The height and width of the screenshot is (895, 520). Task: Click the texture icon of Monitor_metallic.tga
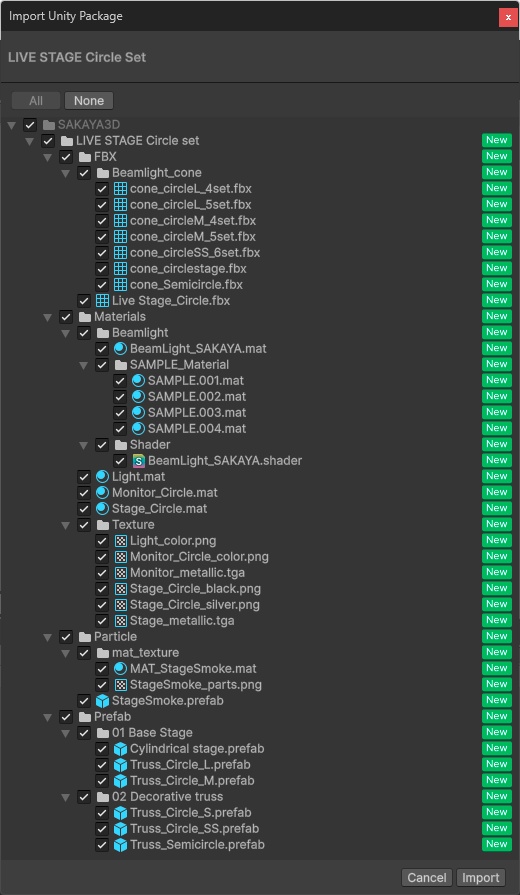click(120, 572)
